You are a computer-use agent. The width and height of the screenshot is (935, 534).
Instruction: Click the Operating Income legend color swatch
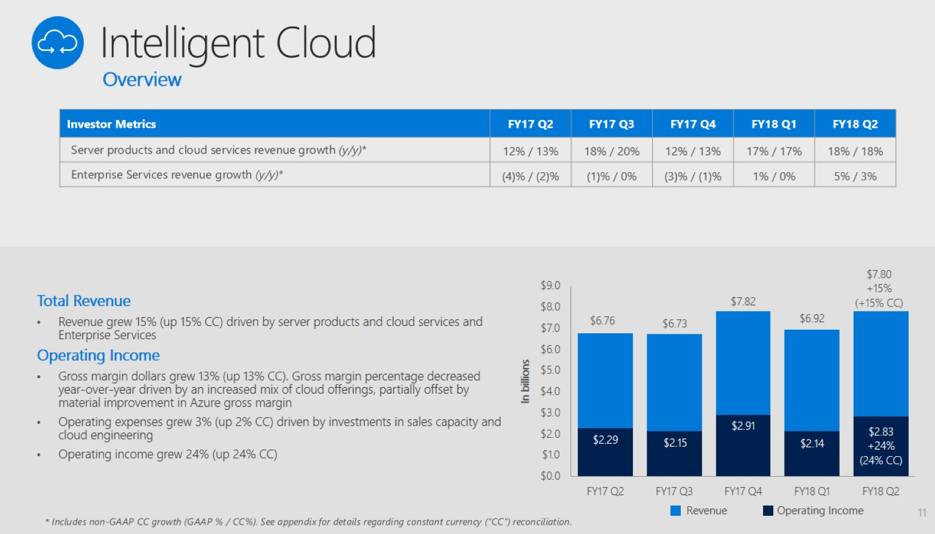pos(768,511)
